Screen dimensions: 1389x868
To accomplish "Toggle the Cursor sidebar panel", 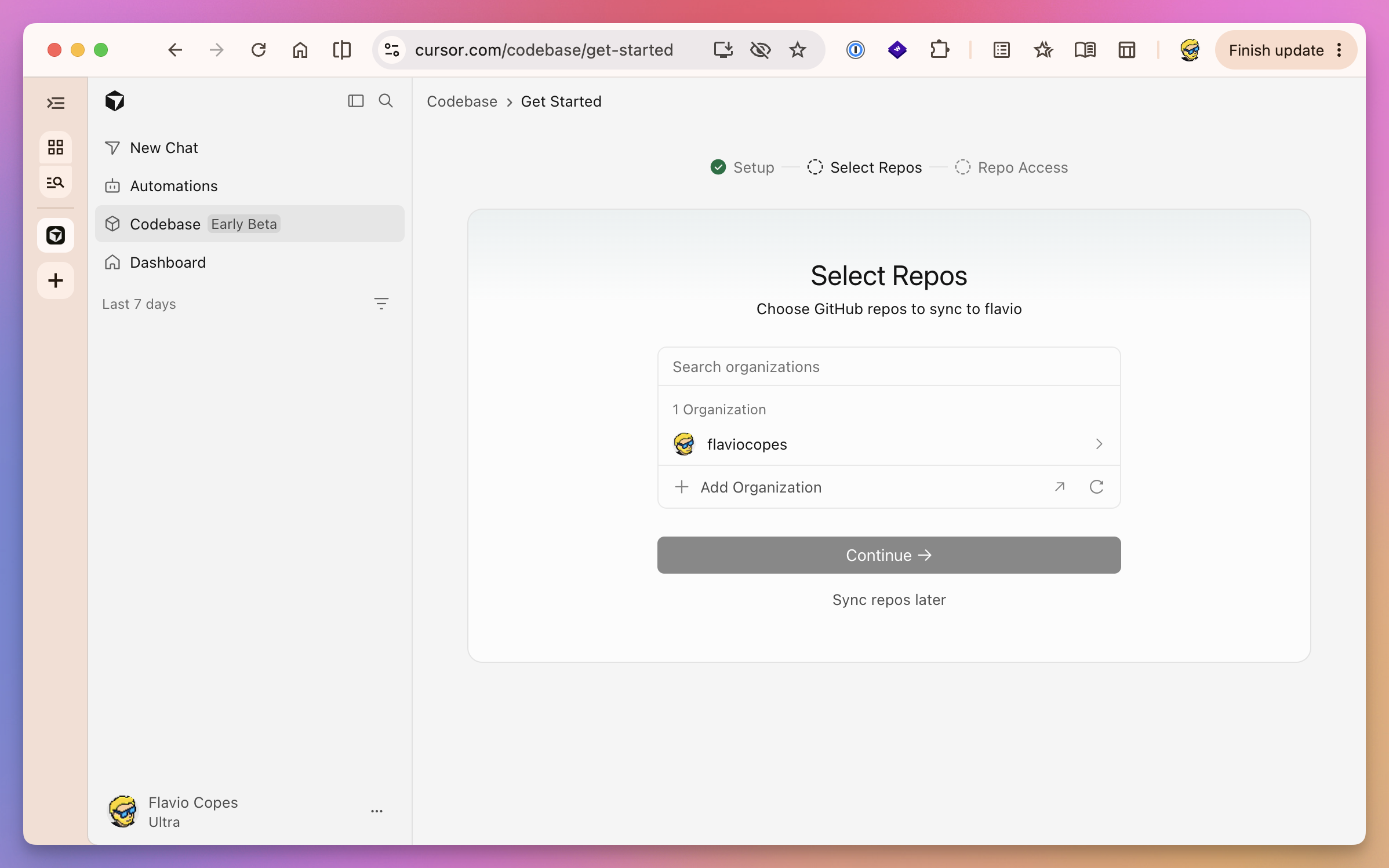I will [x=356, y=101].
